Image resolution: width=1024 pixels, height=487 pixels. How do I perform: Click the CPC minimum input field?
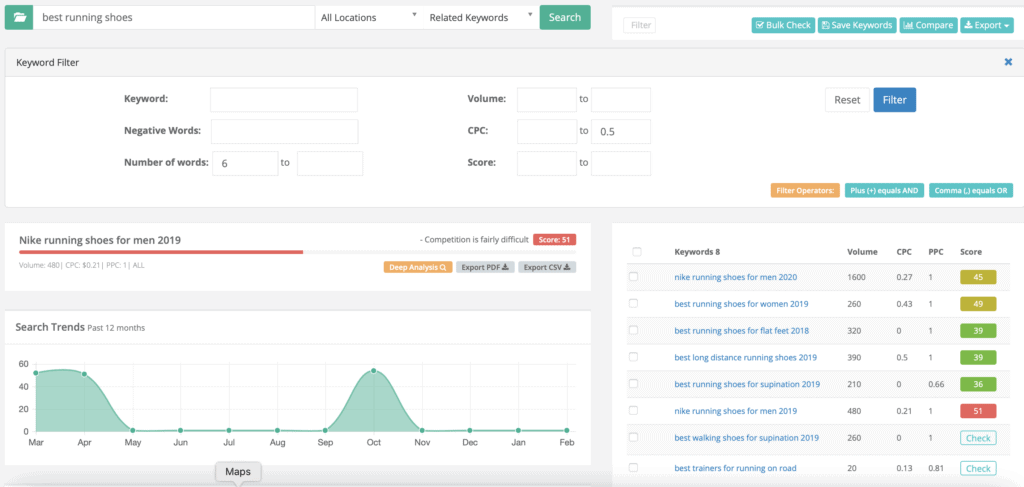(x=547, y=131)
